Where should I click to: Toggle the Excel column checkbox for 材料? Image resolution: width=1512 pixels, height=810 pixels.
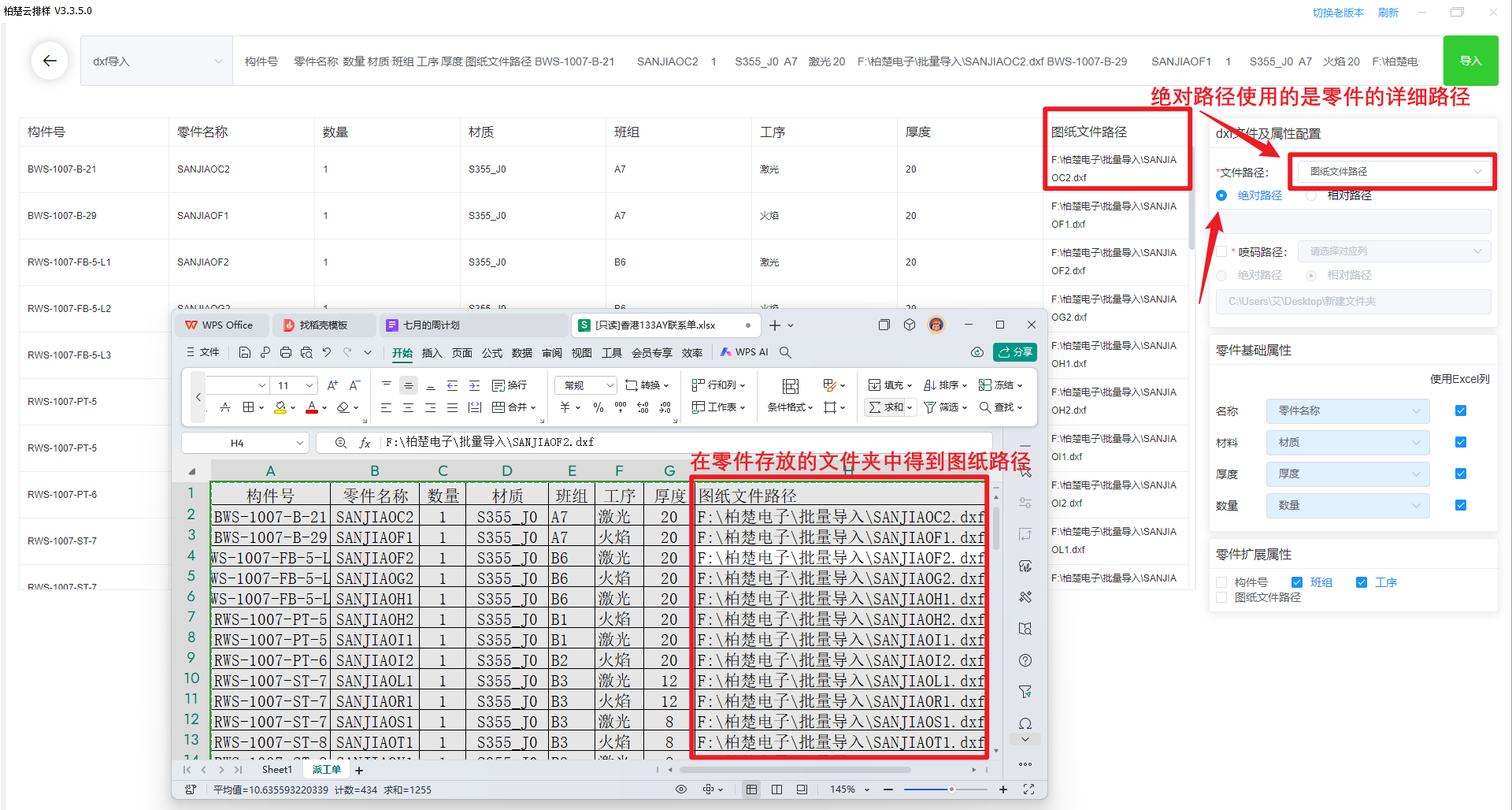[x=1461, y=442]
